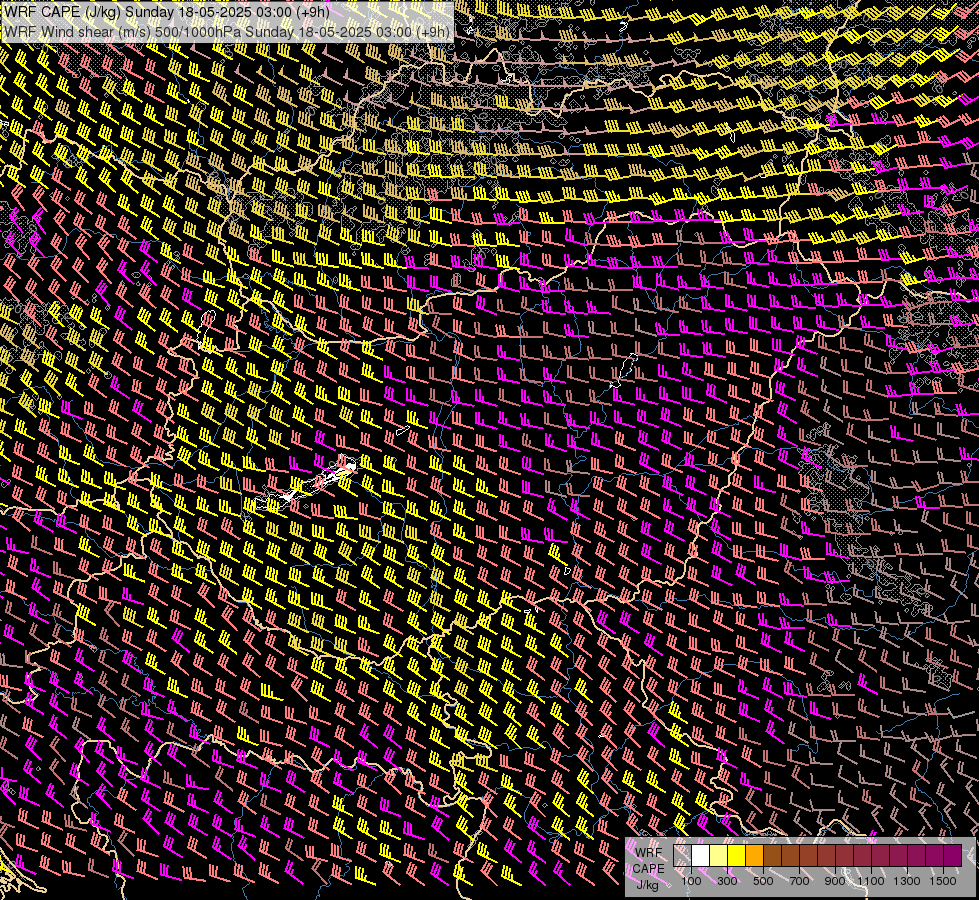979x900 pixels.
Task: Click the 'WRF CAPE (J/kg)' title line
Action: [167, 12]
